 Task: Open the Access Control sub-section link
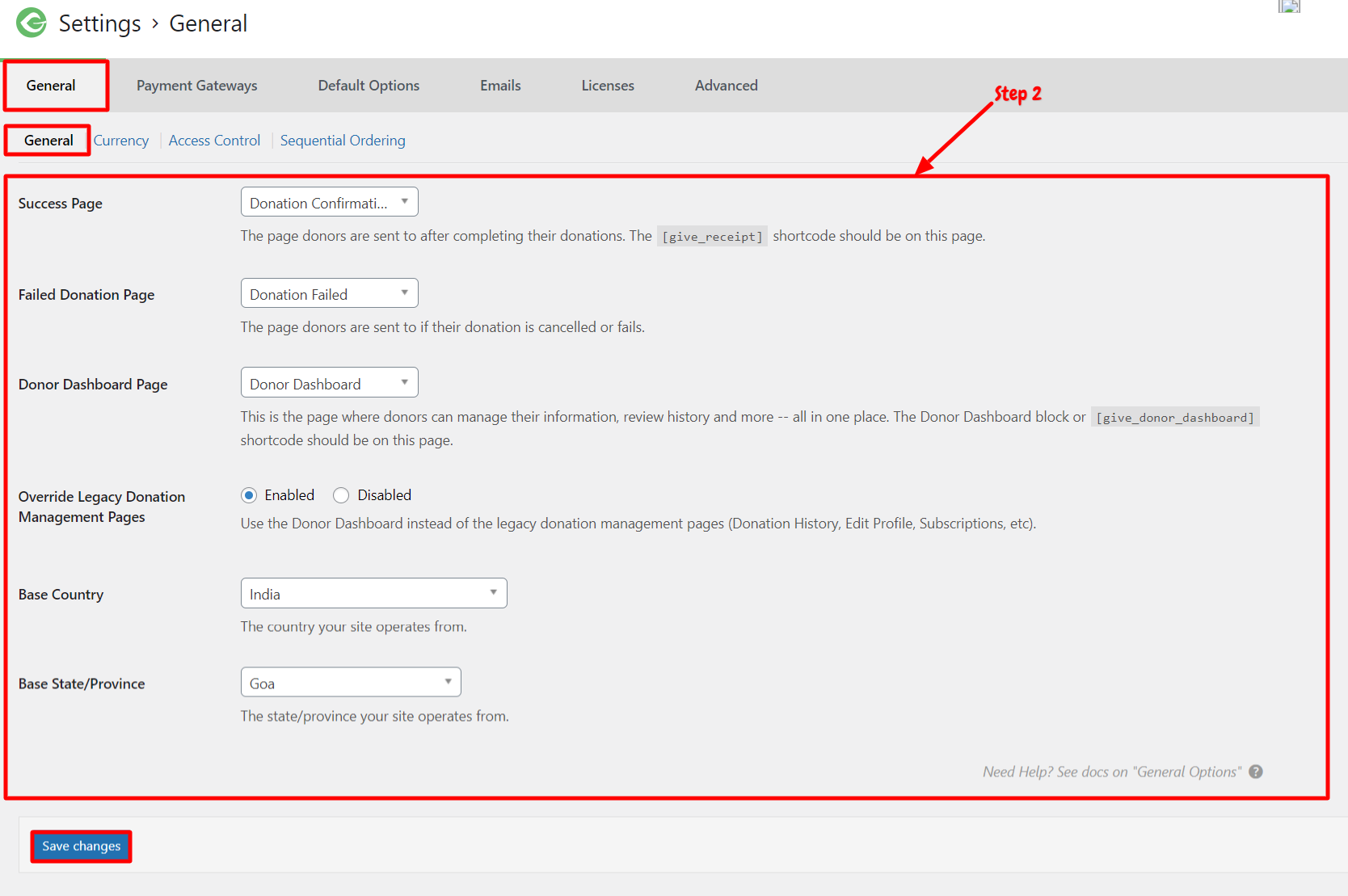pos(215,141)
